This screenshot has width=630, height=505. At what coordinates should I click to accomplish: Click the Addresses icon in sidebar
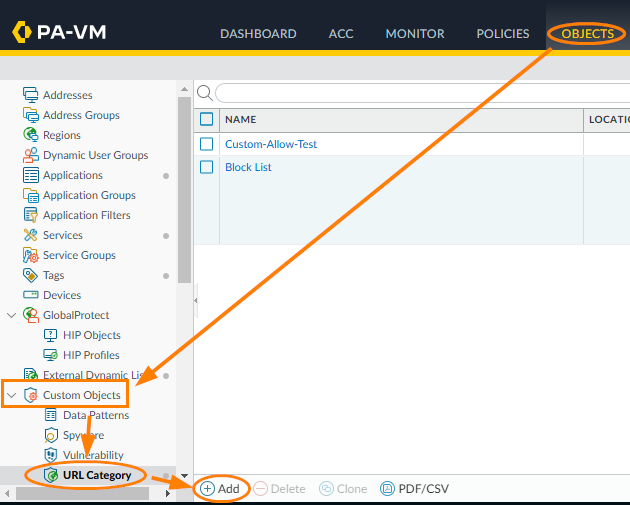pos(31,95)
